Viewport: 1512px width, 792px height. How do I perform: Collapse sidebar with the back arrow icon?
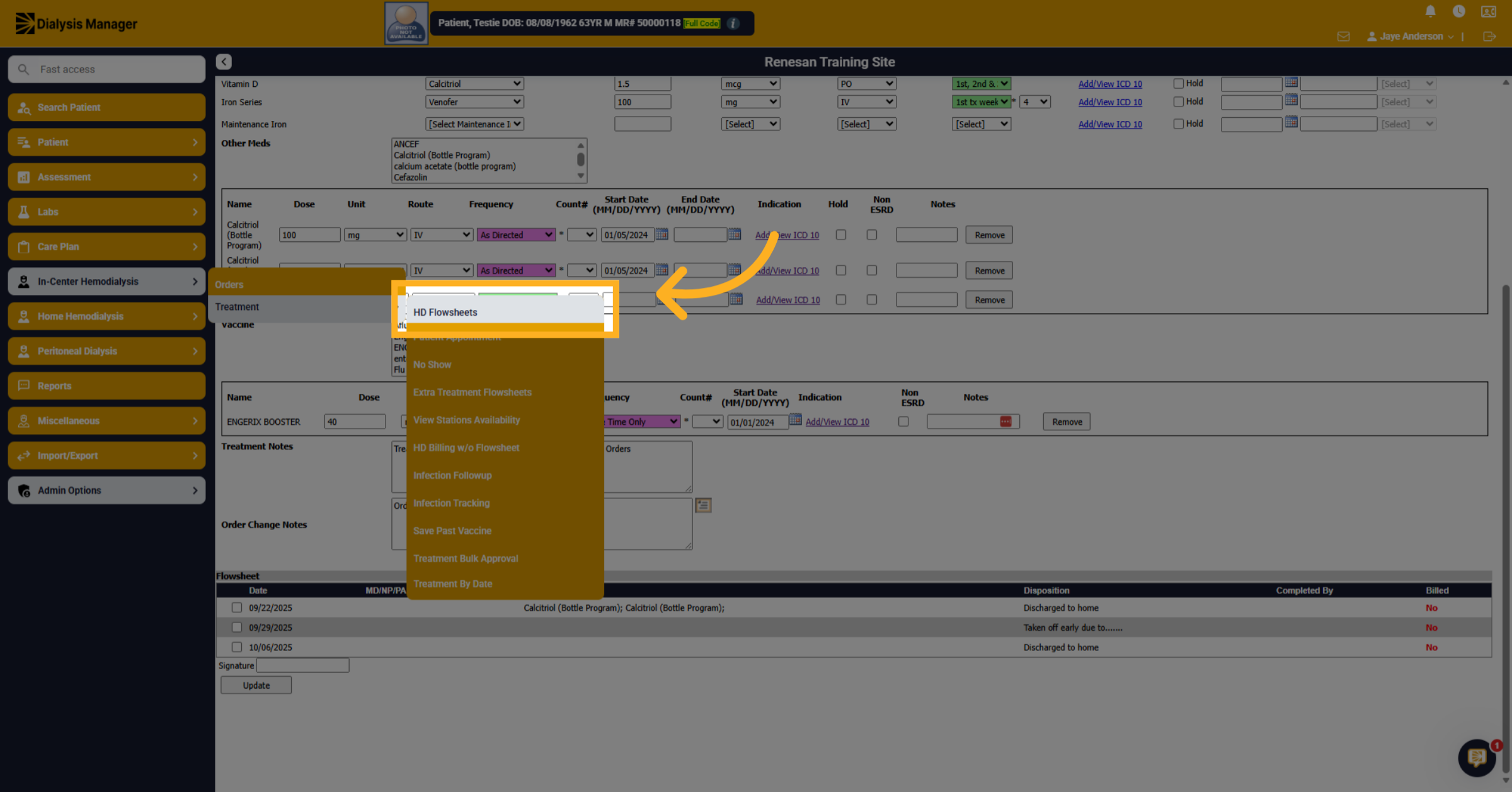click(x=224, y=62)
